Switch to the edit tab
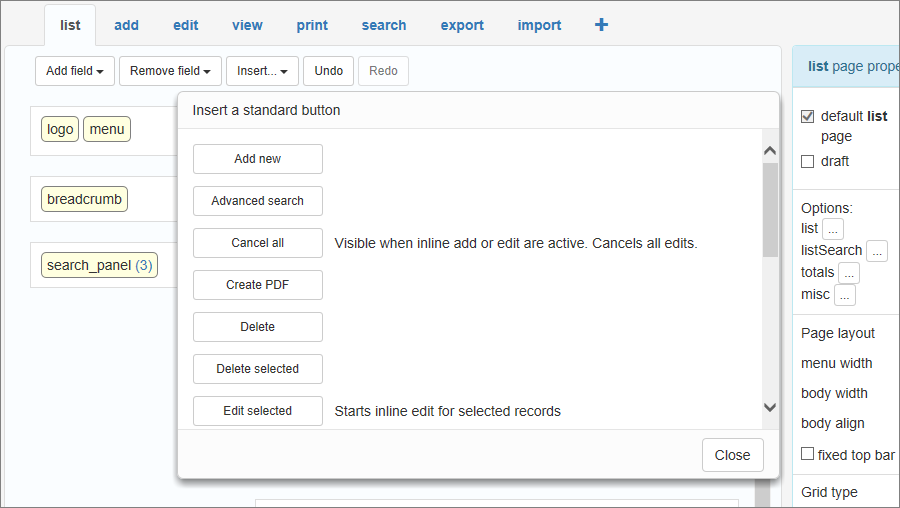This screenshot has height=508, width=900. pos(185,25)
